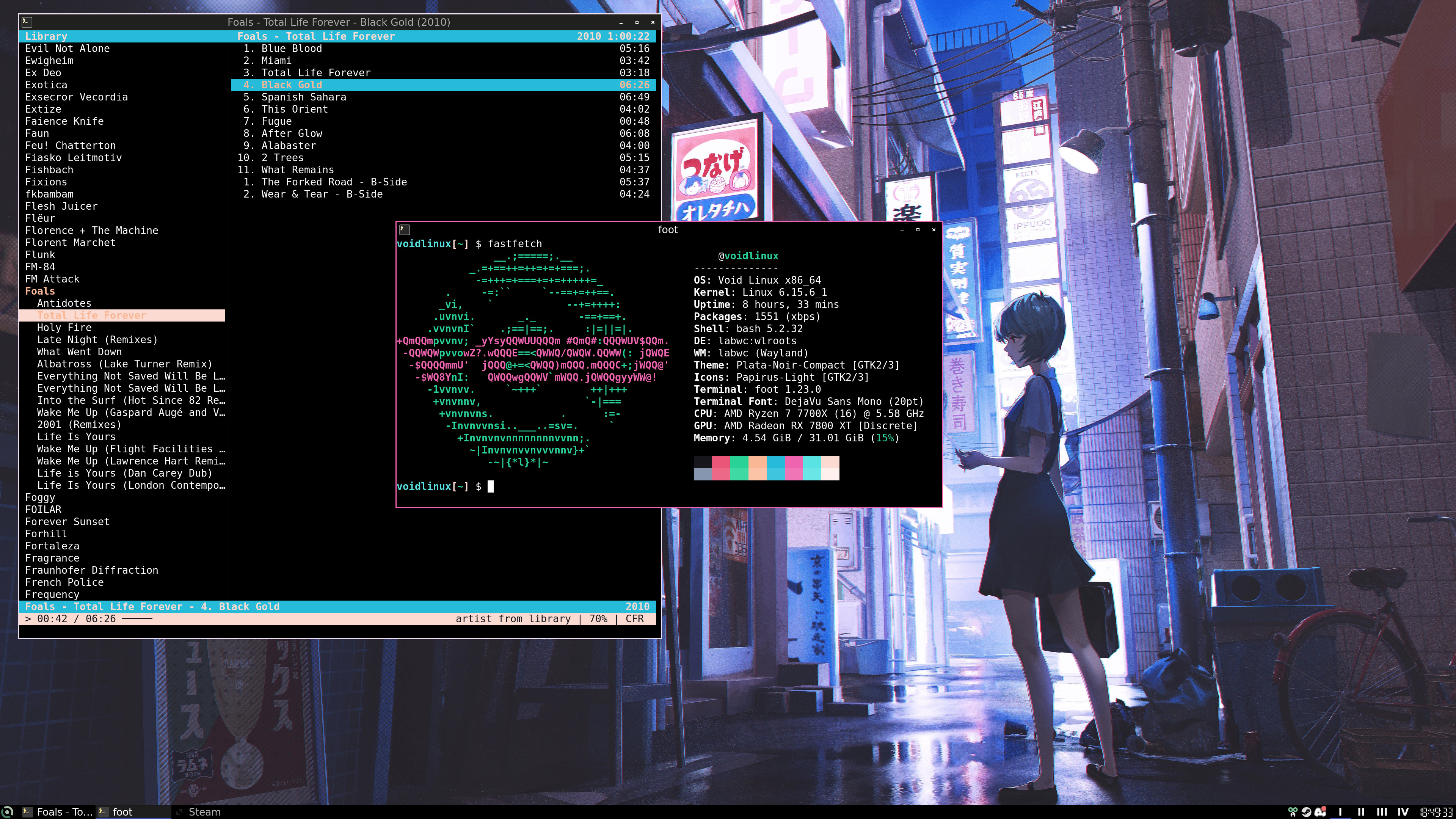Select track 7. Fugue
Image resolution: width=1456 pixels, height=819 pixels.
click(443, 121)
